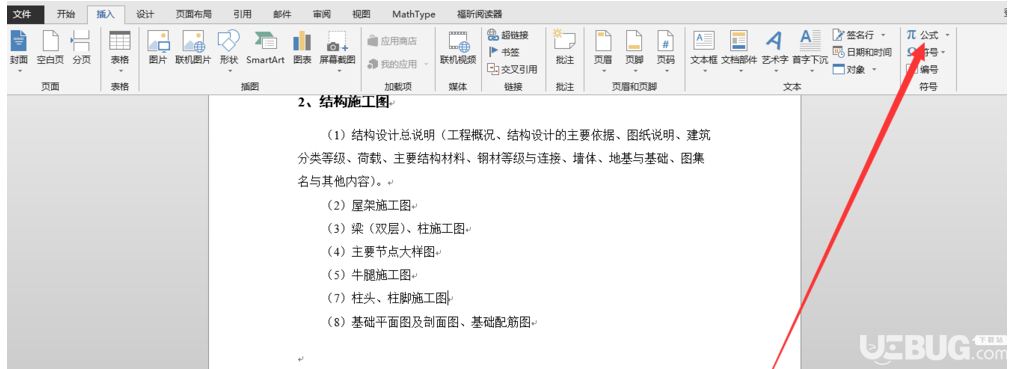Image resolution: width=1009 pixels, height=369 pixels.
Task: Switch to the Page Layout (页面布局) tab
Action: (x=194, y=14)
